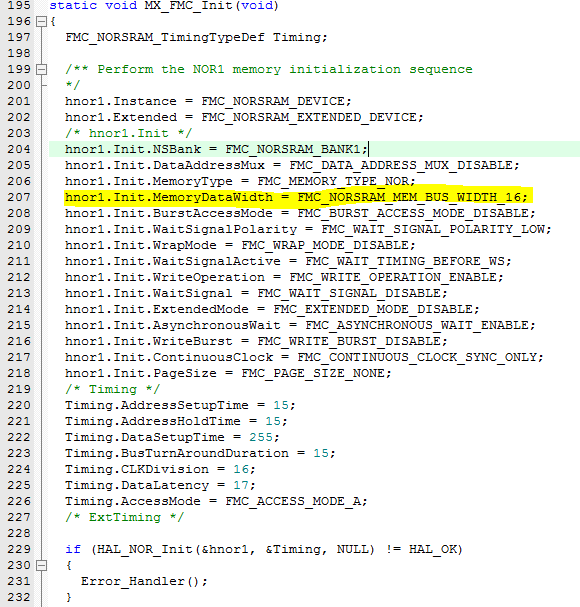This screenshot has height=607, width=580.
Task: Click Timing.AccessMode identifier
Action: (133, 501)
